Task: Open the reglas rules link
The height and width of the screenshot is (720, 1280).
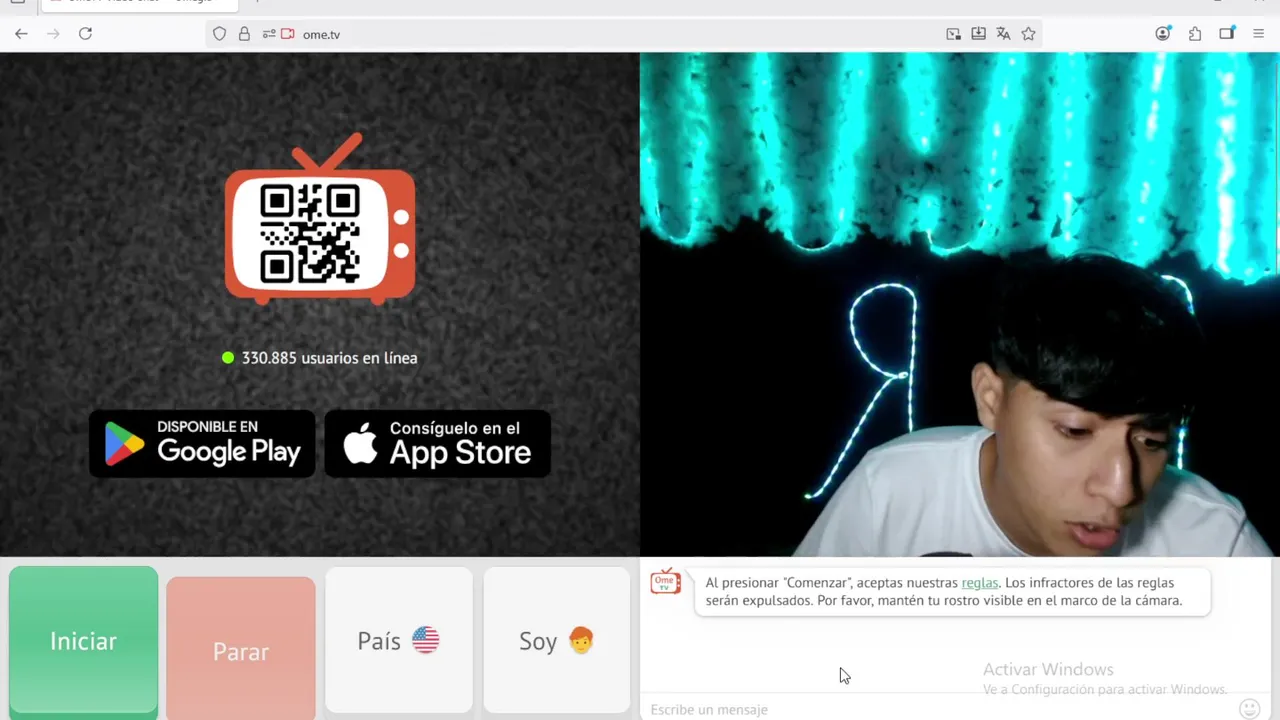Action: (x=980, y=583)
